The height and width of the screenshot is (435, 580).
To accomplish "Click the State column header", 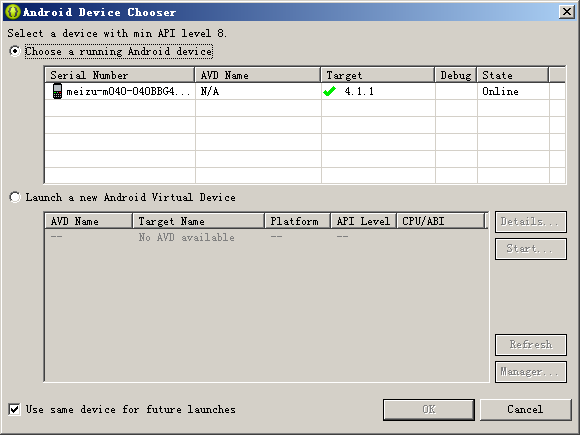I will tap(513, 75).
